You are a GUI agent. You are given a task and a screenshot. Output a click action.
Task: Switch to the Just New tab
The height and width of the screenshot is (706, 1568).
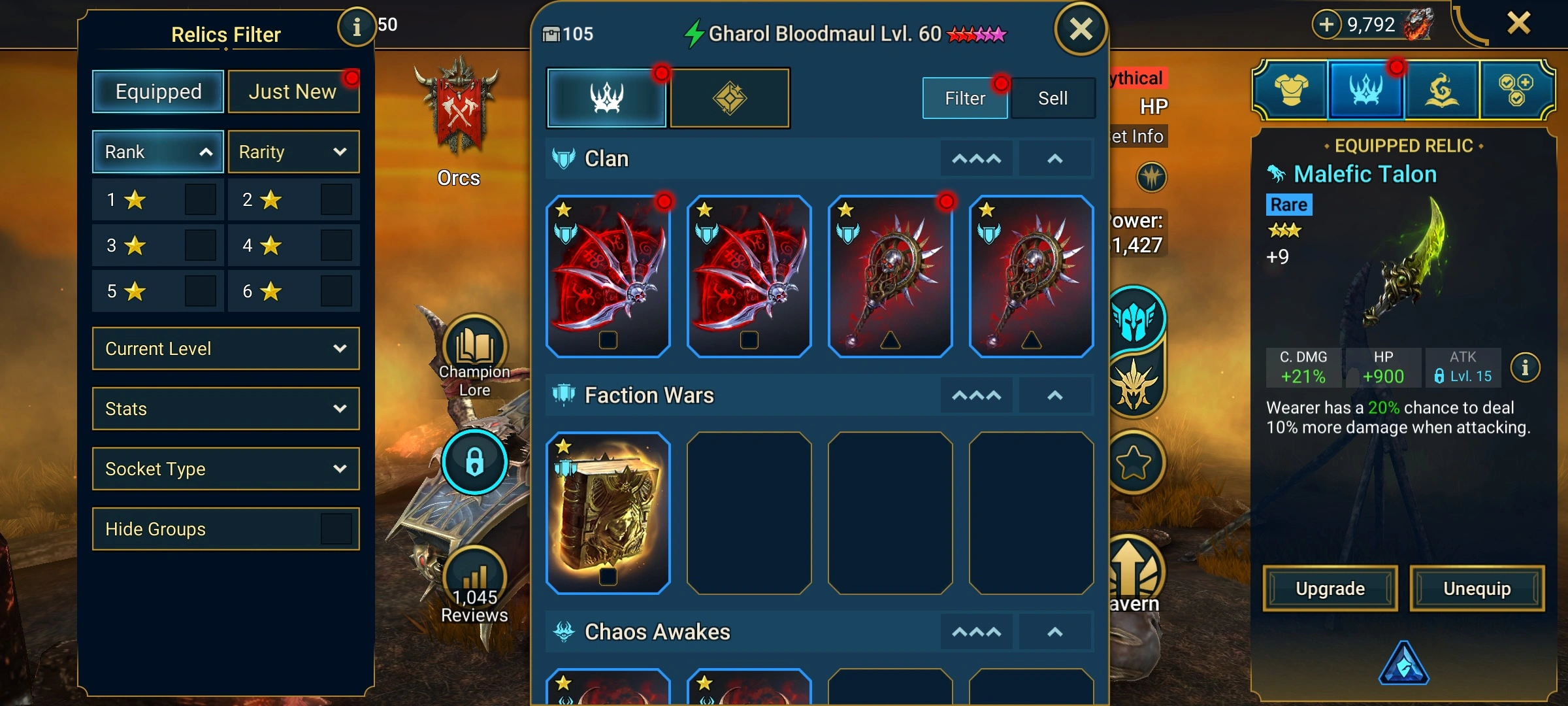(x=293, y=92)
